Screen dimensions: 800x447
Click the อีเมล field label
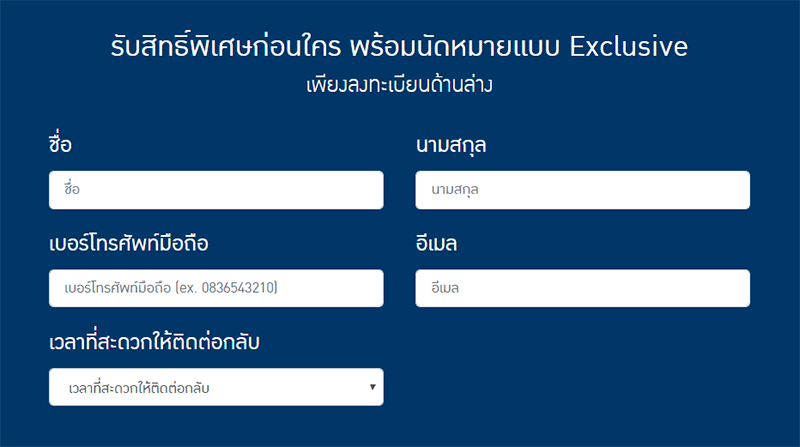tap(443, 244)
